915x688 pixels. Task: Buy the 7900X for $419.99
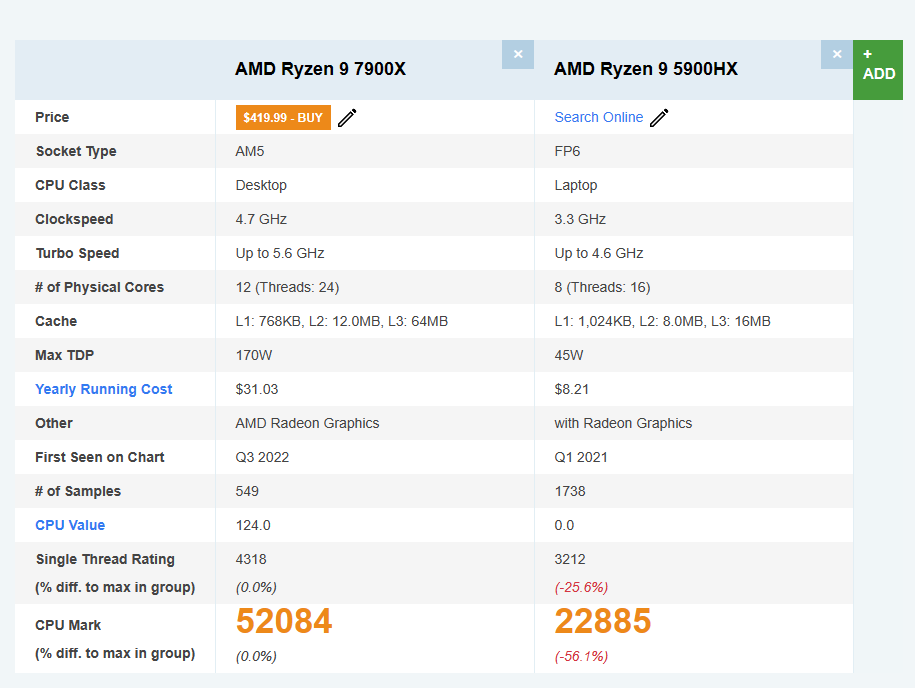283,117
